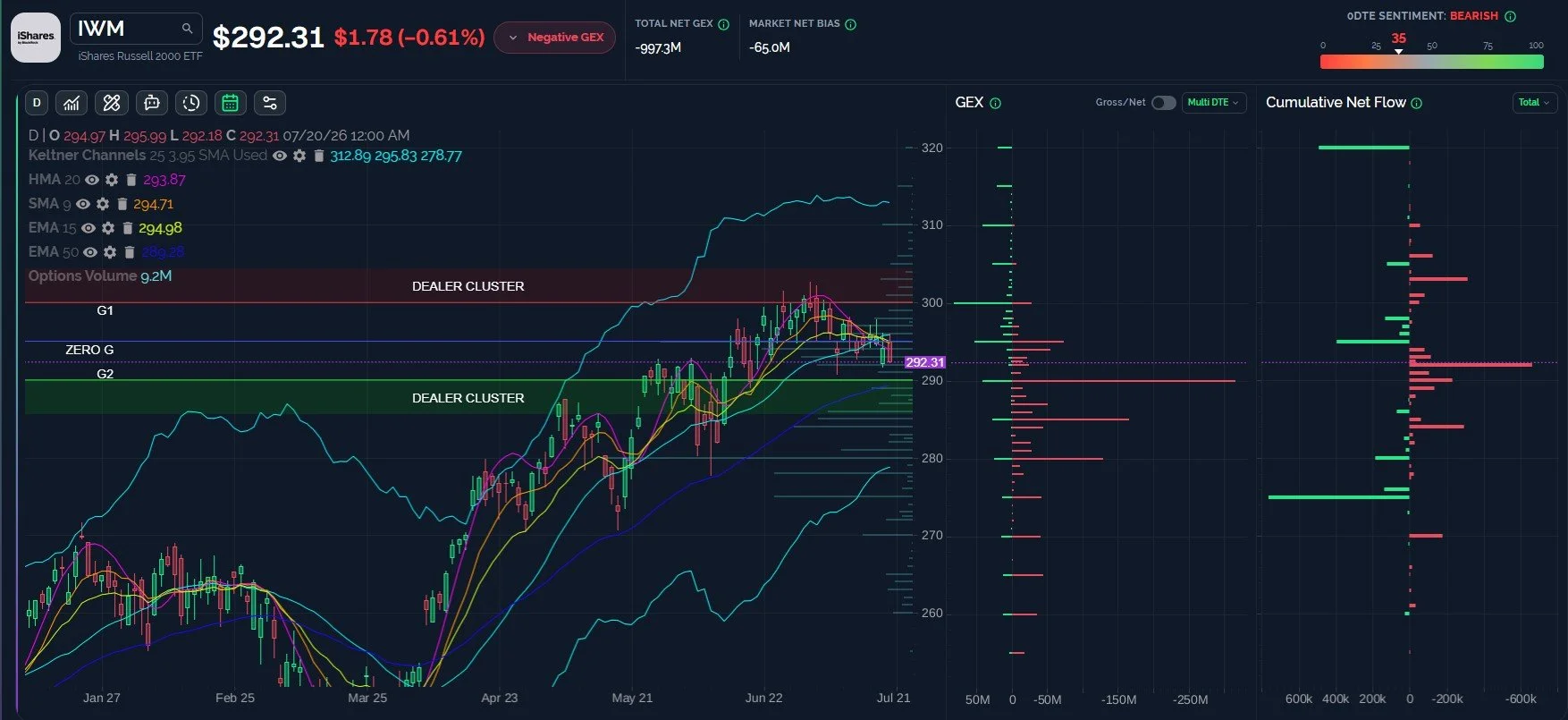Click the -65.0M Market Net Bias value
1568x720 pixels.
tap(770, 48)
